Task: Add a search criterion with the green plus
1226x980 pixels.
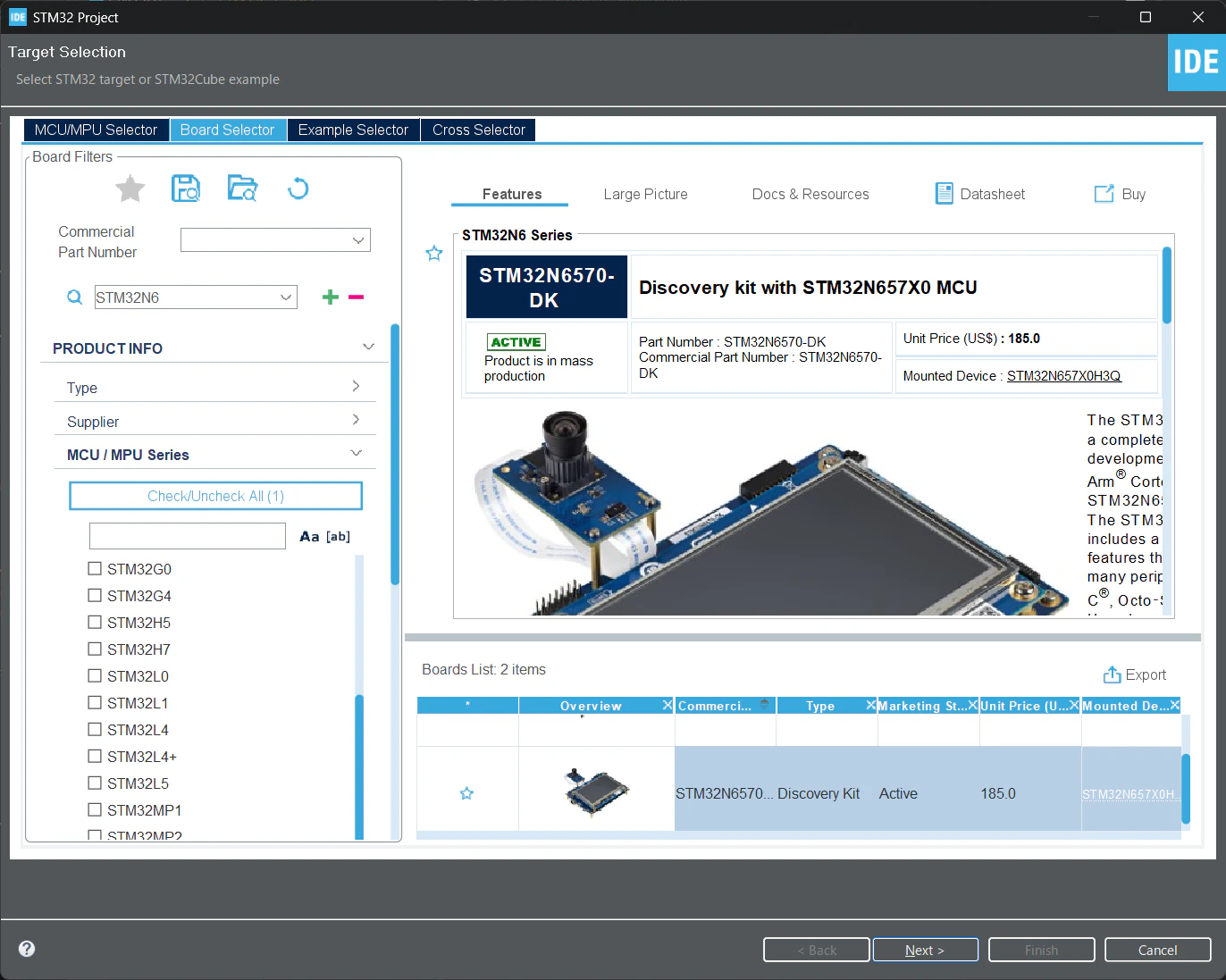Action: click(331, 297)
